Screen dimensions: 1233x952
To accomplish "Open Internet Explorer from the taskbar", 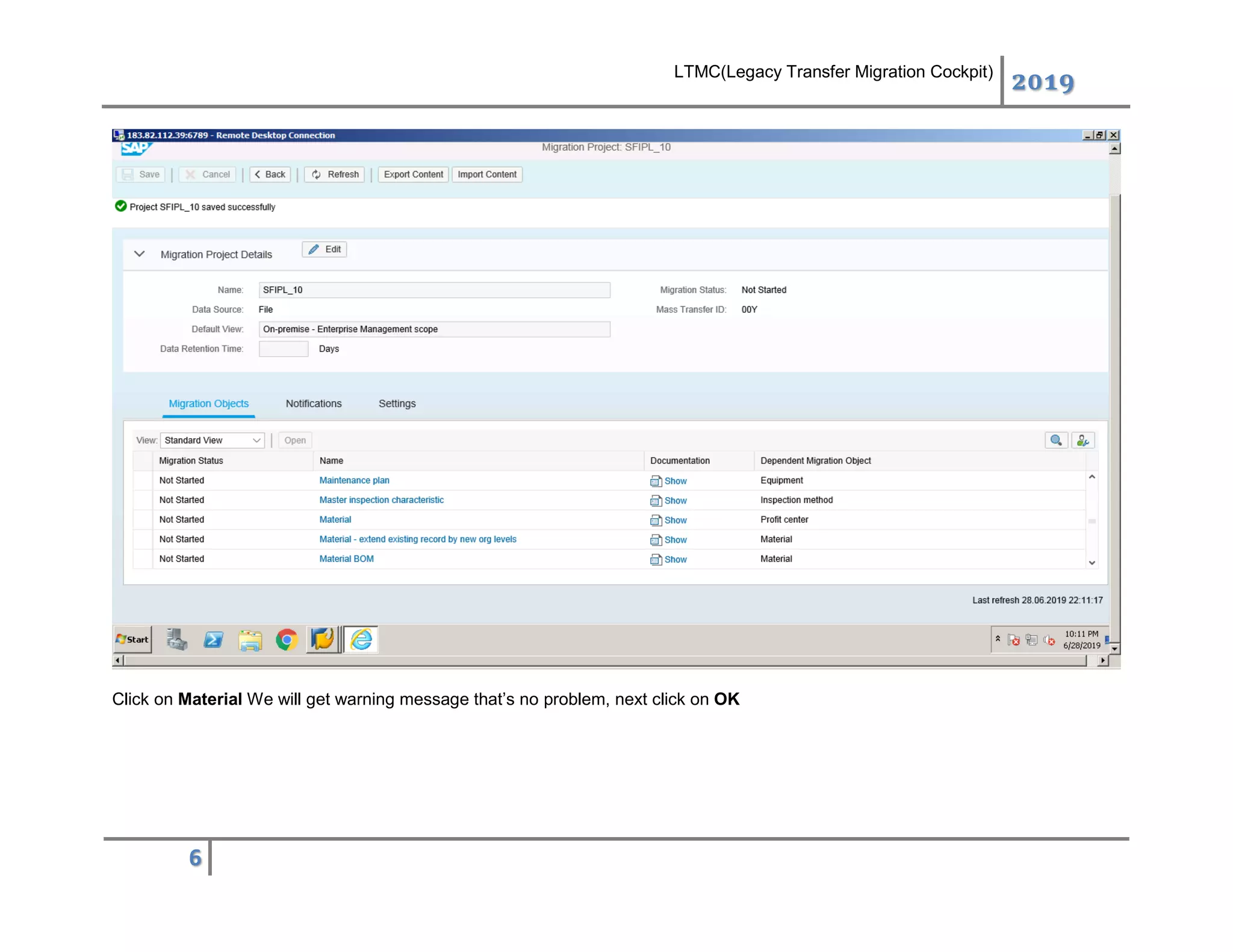I will [361, 639].
